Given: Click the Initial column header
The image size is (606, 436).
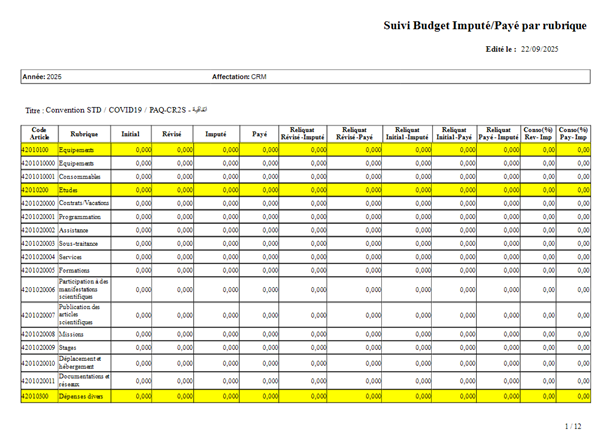Looking at the screenshot, I should (x=131, y=134).
